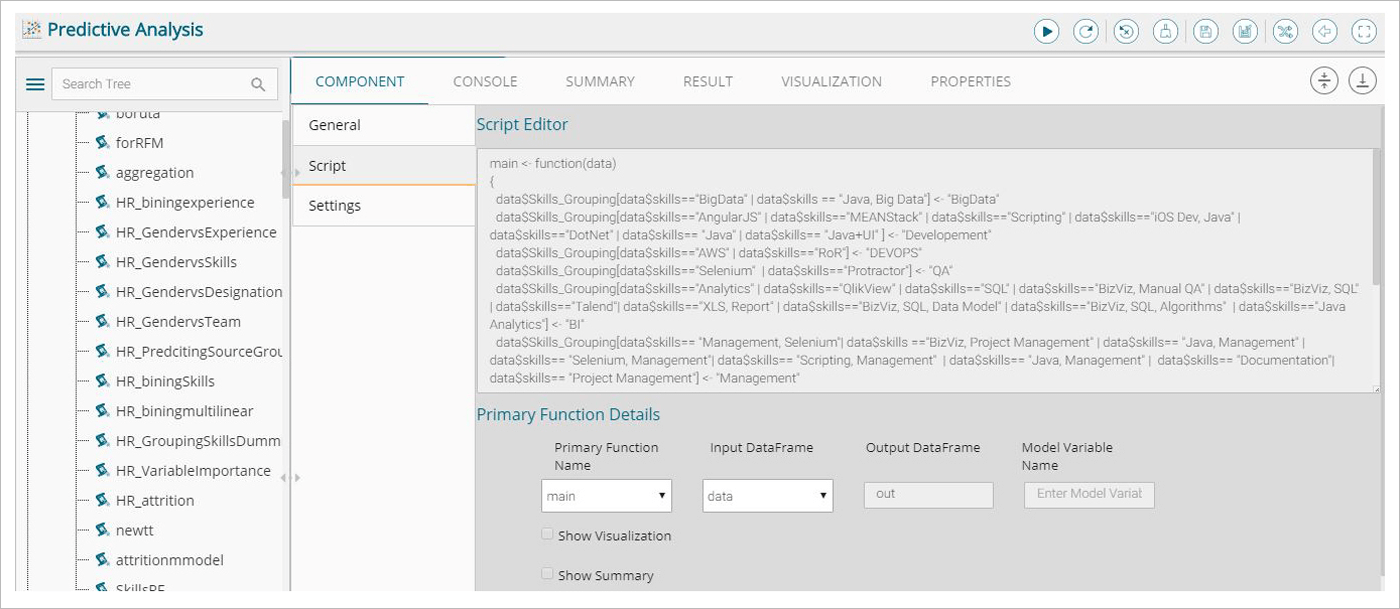Open the VISUALIZATION tab
This screenshot has width=1400, height=609.
(x=830, y=81)
